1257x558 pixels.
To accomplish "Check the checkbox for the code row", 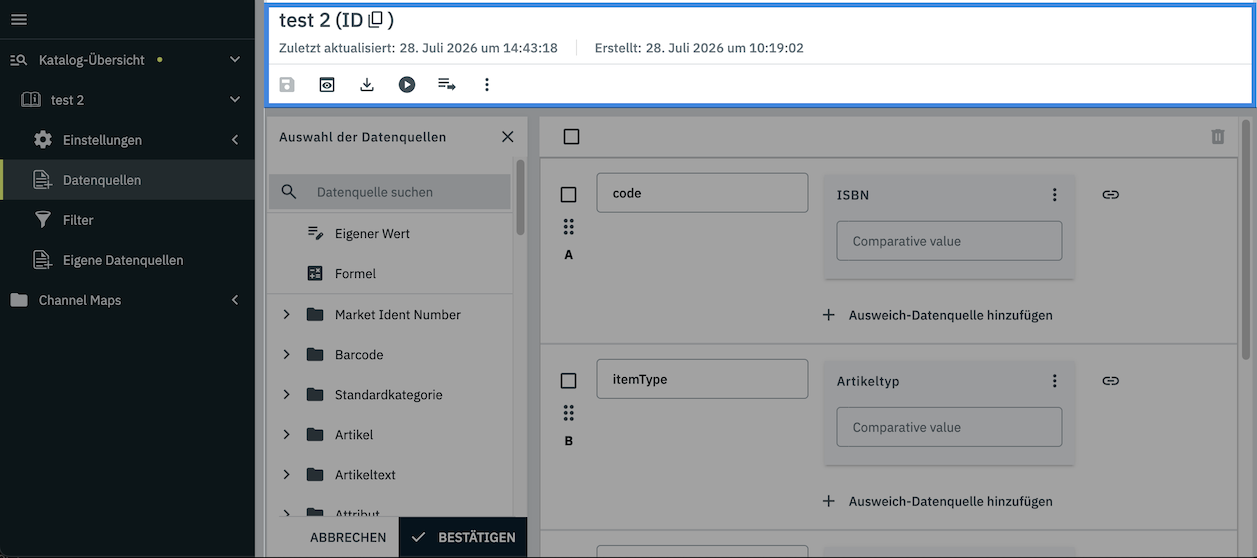I will pos(569,195).
